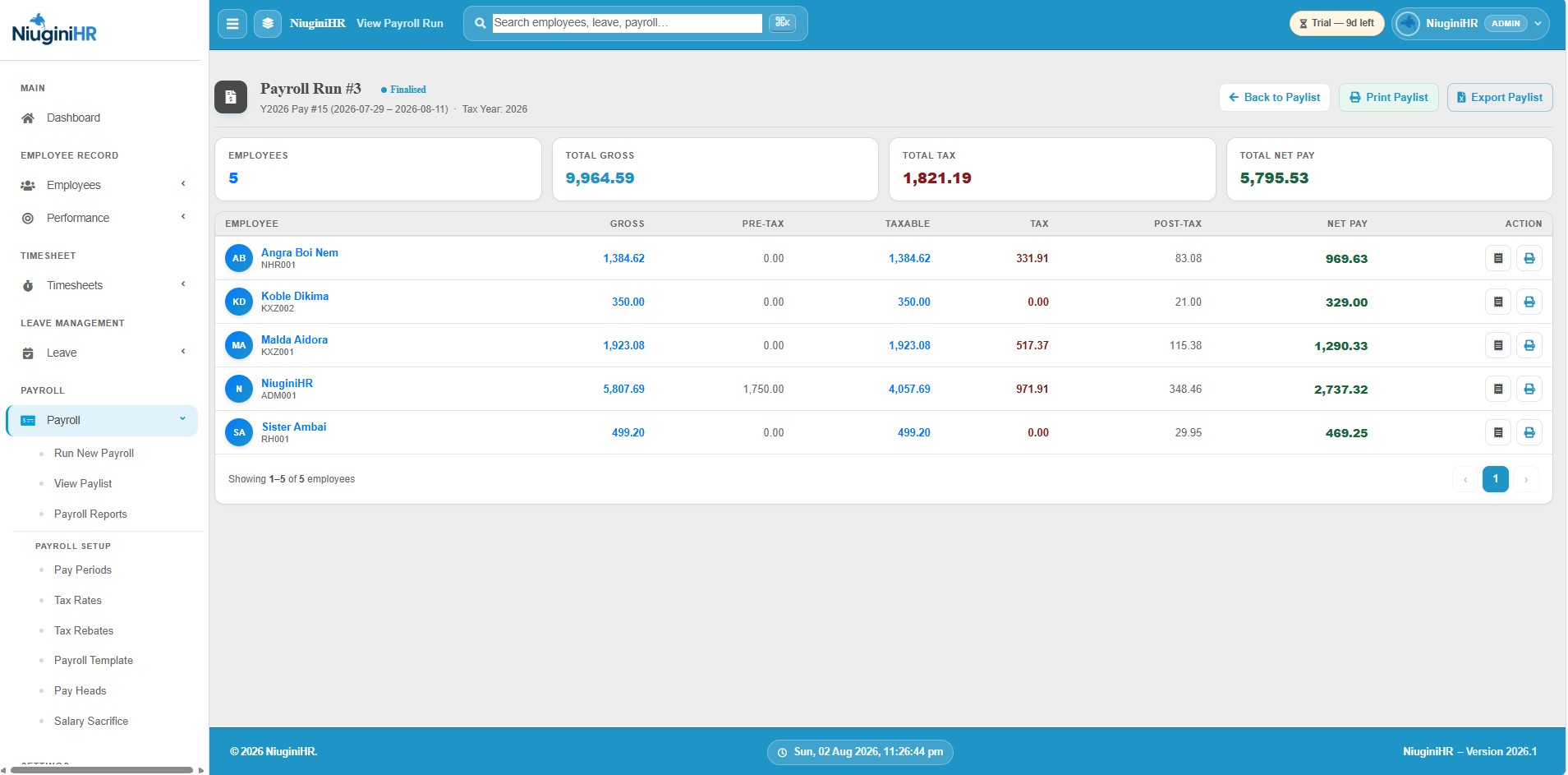Open Sister Ambai employee link
Screen dimensions: 1568x775
click(x=294, y=427)
